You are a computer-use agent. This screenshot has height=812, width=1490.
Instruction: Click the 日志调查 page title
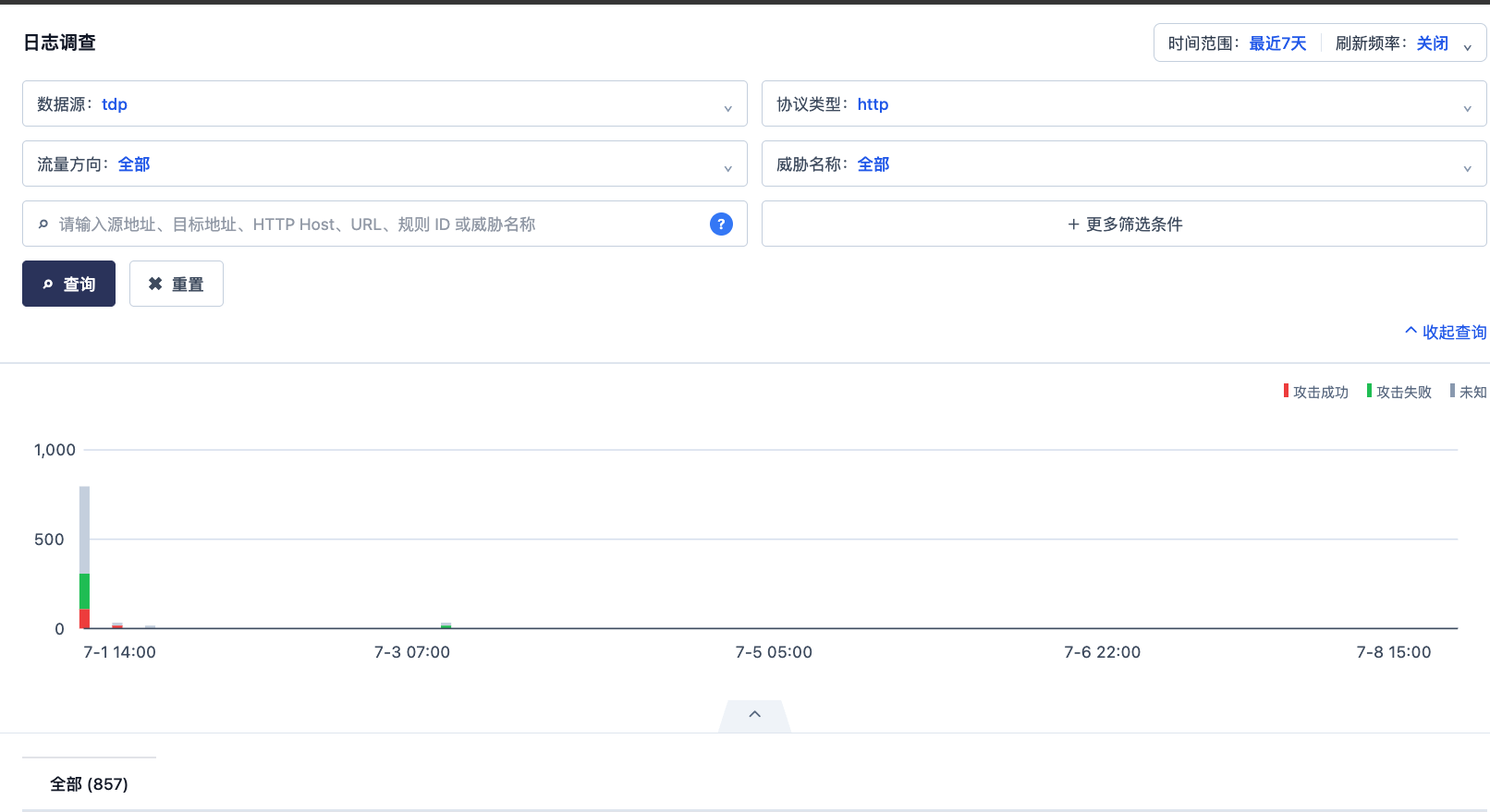(x=59, y=42)
